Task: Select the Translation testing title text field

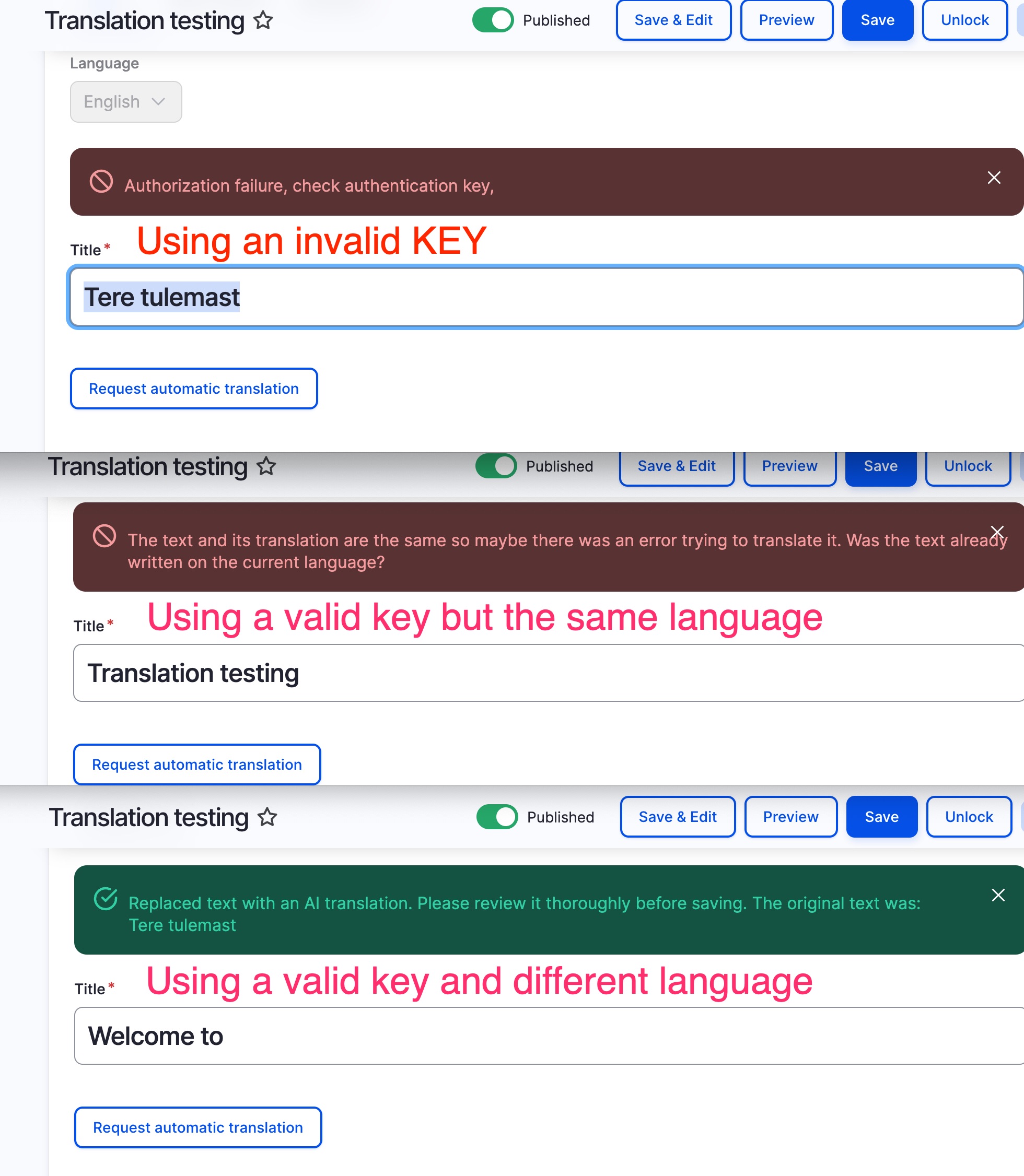Action: click(514, 673)
